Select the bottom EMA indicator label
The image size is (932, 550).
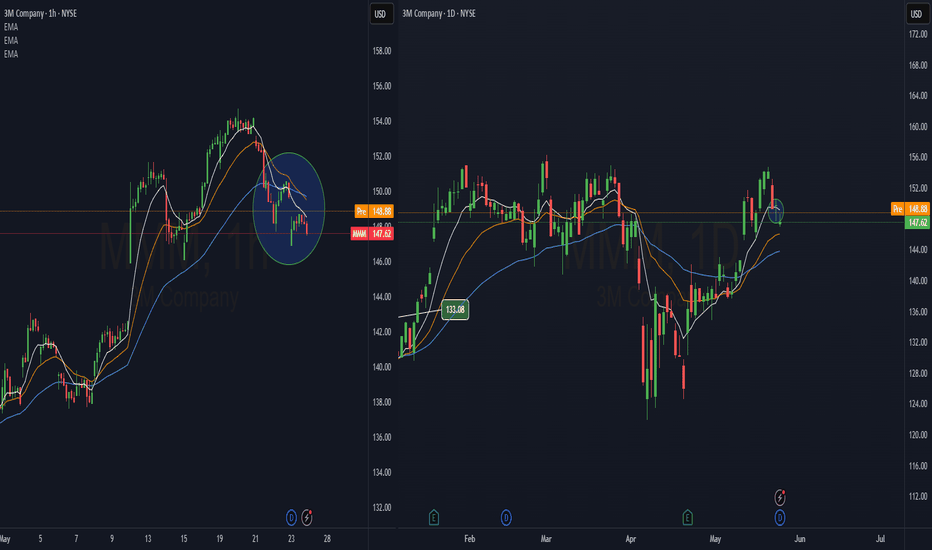point(11,54)
